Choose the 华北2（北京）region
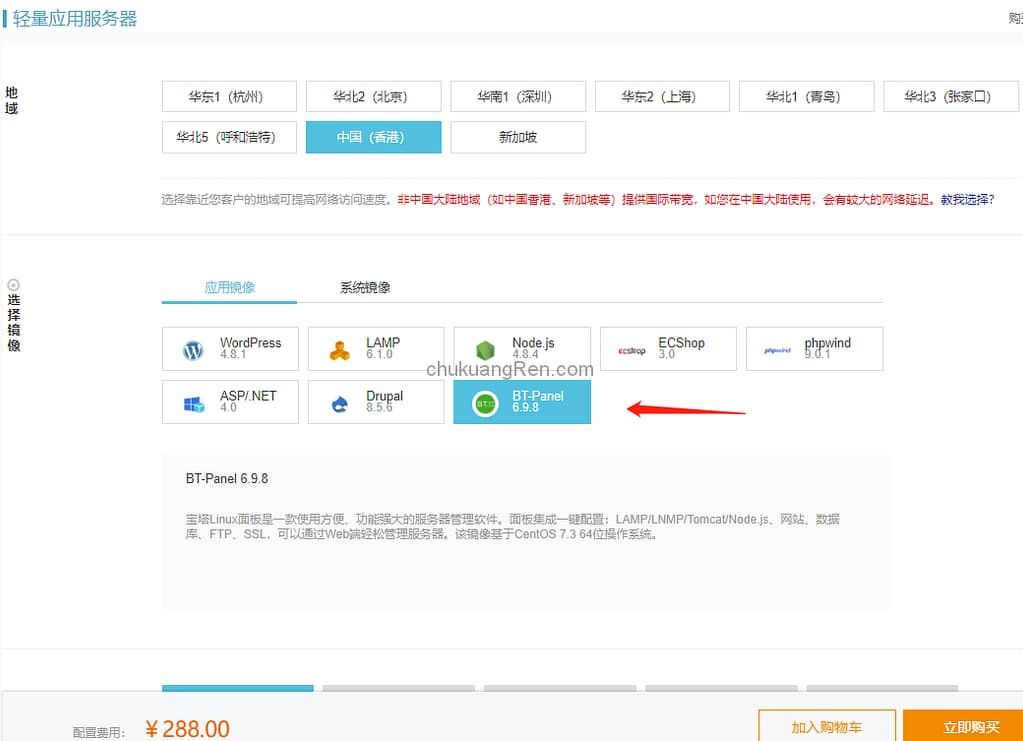The image size is (1023, 741). pyautogui.click(x=373, y=96)
